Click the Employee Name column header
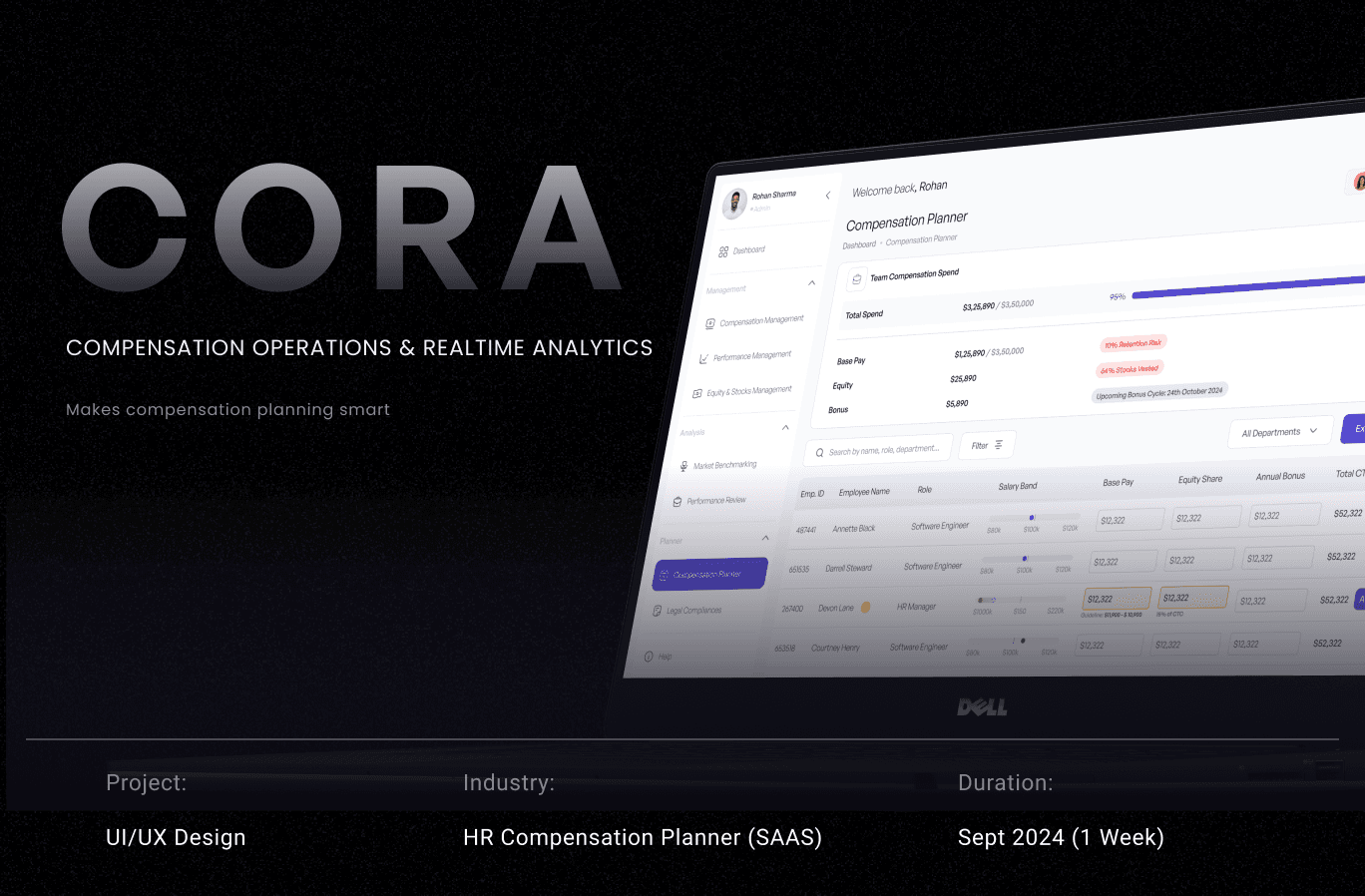1365x896 pixels. (864, 492)
